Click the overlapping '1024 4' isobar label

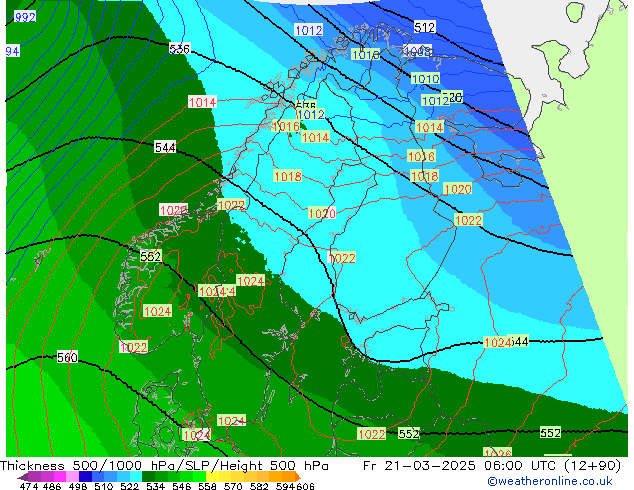click(217, 291)
